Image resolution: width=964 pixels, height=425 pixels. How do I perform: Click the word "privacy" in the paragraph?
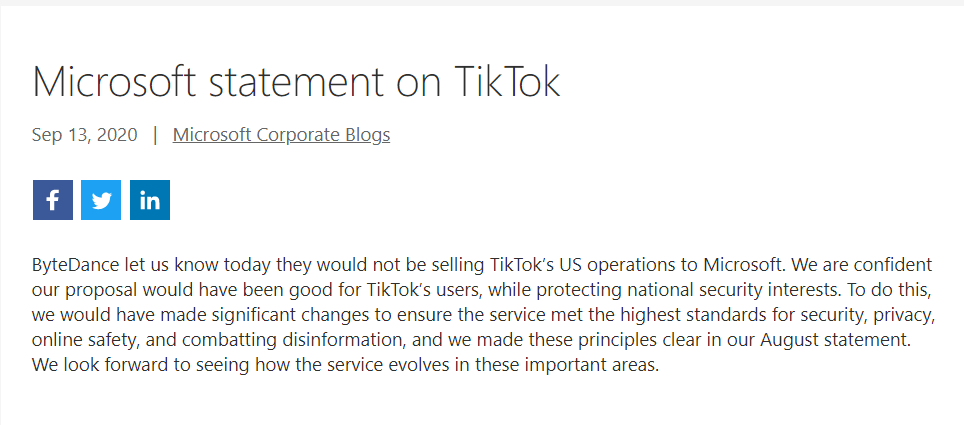click(x=904, y=315)
